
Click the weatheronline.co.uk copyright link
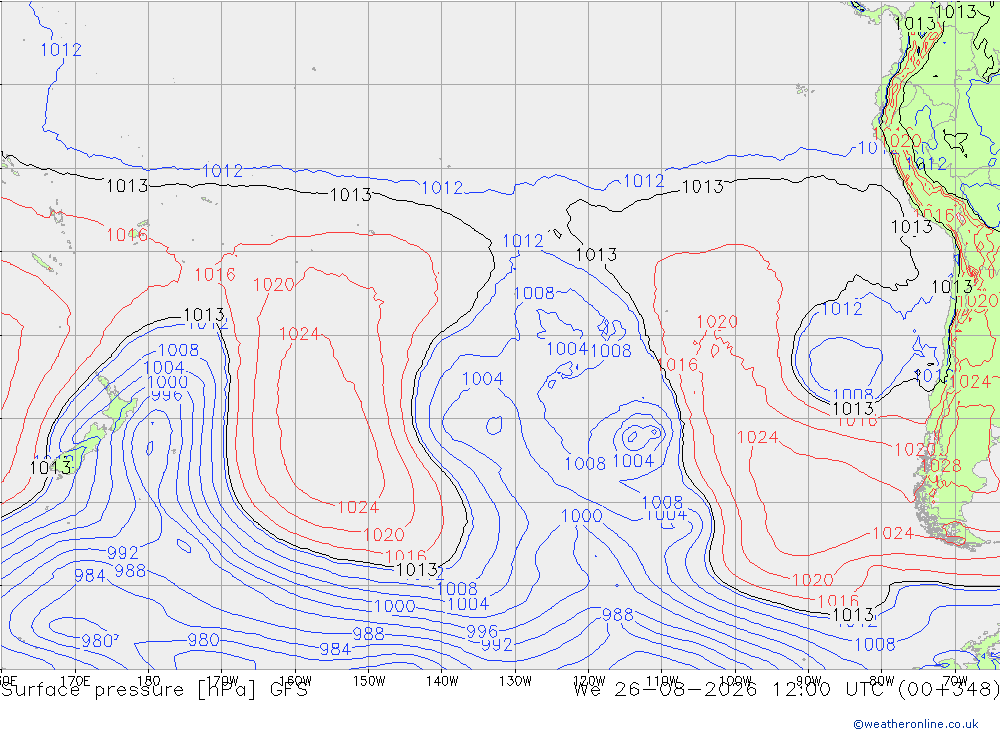tap(916, 723)
